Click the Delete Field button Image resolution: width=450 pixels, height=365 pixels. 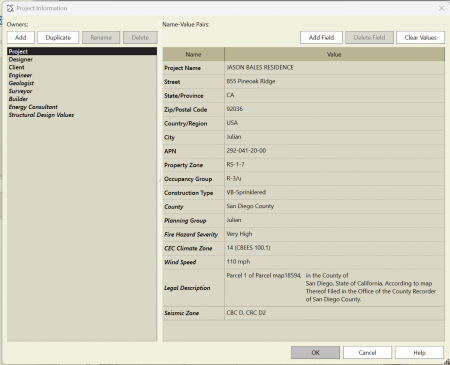pos(369,38)
